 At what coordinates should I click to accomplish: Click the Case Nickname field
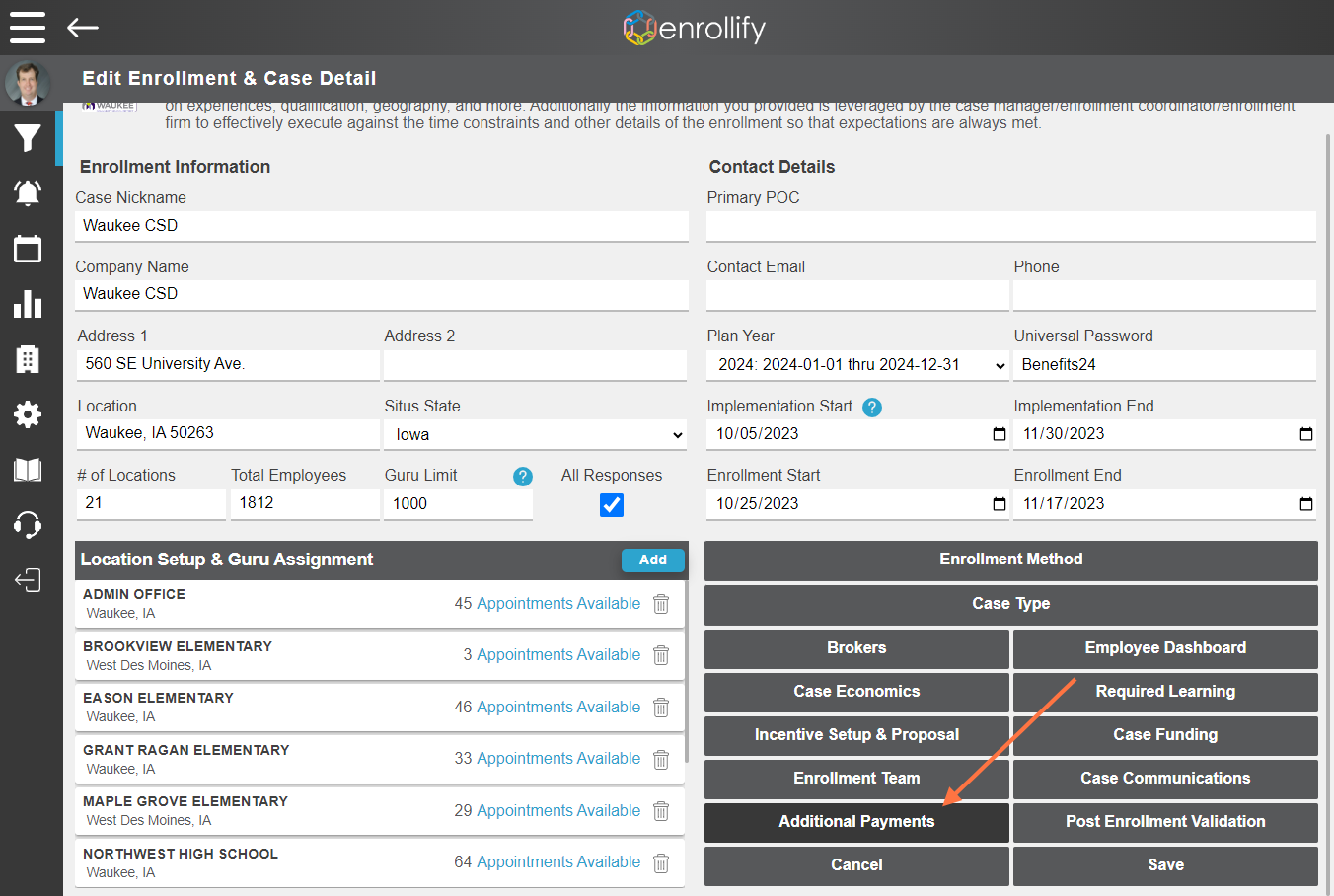click(x=382, y=226)
